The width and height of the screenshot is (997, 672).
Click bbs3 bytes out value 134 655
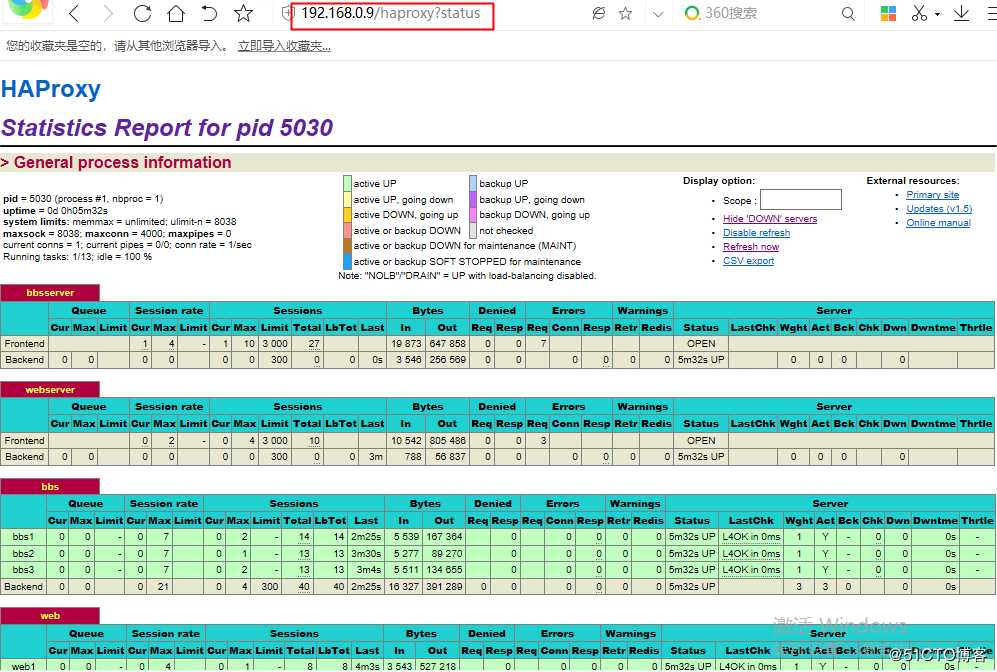point(444,570)
